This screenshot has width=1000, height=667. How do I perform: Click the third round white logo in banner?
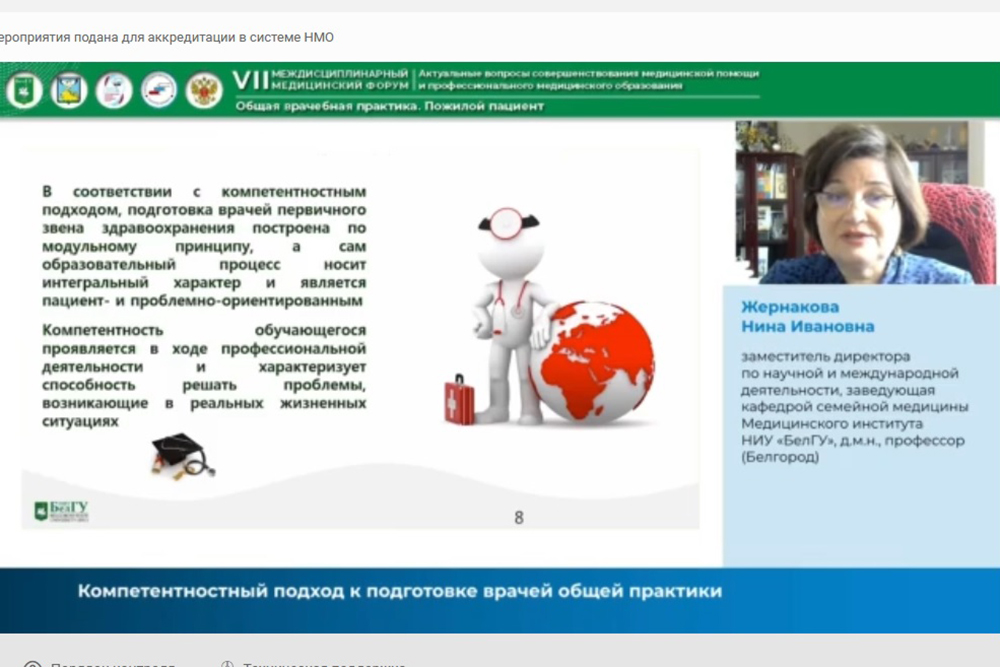[114, 90]
